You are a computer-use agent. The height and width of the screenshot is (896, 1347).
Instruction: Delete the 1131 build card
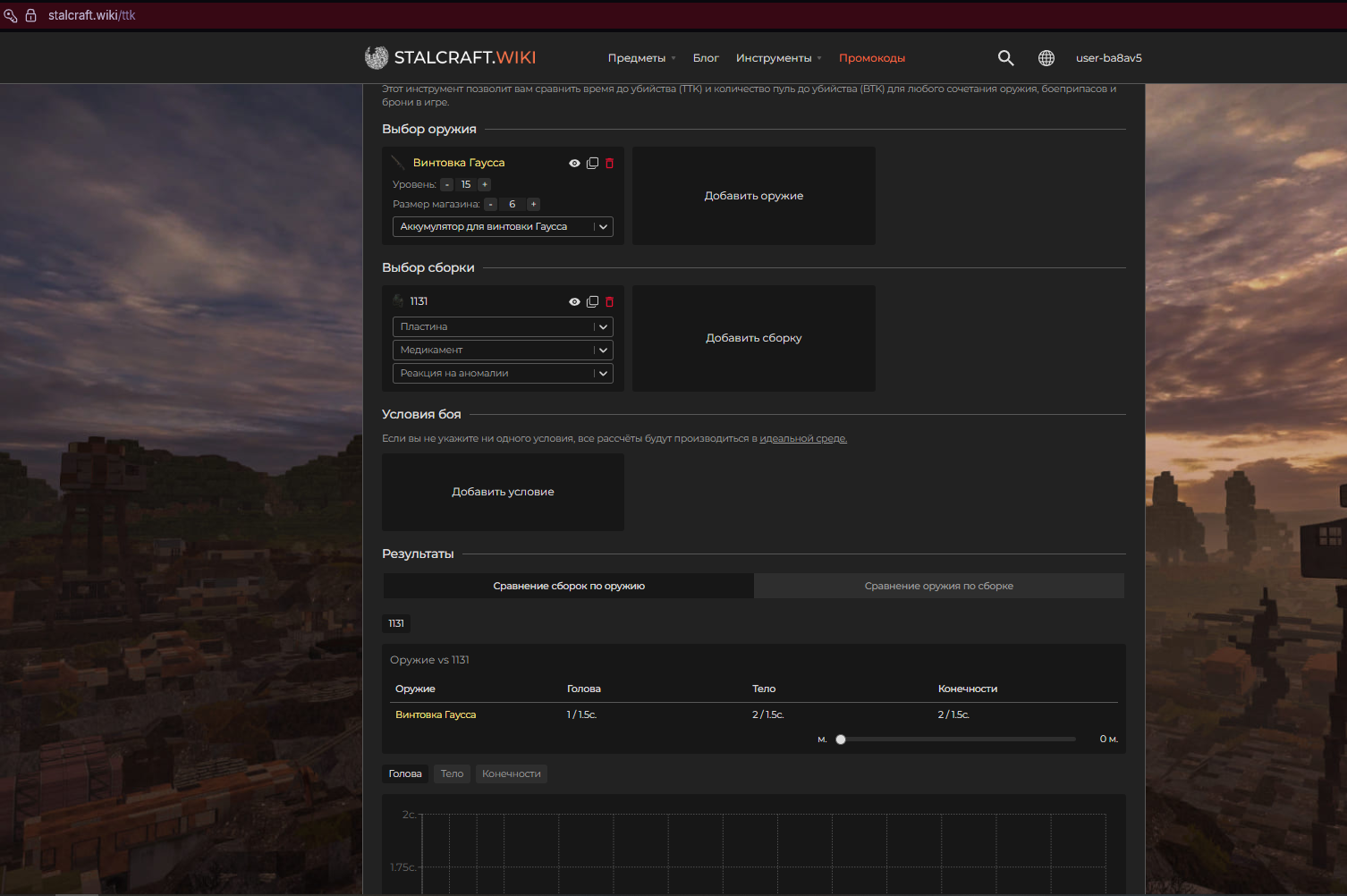tap(610, 301)
